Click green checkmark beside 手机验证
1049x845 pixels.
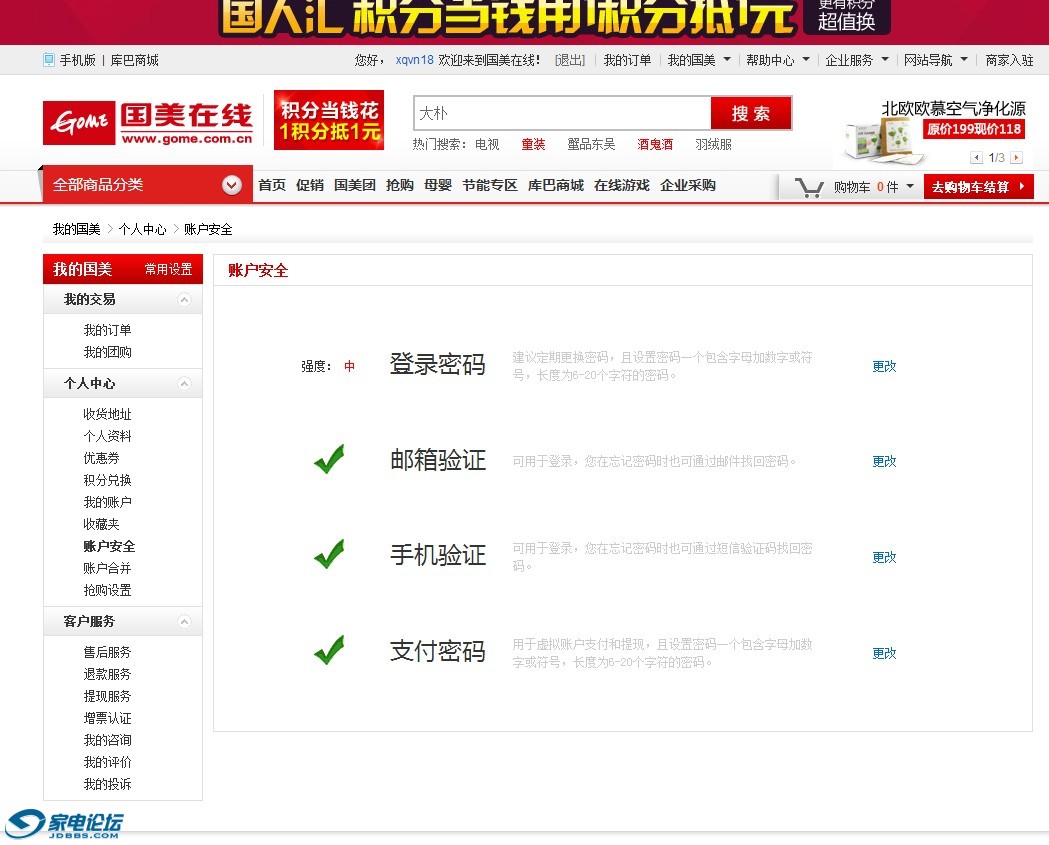coord(328,555)
